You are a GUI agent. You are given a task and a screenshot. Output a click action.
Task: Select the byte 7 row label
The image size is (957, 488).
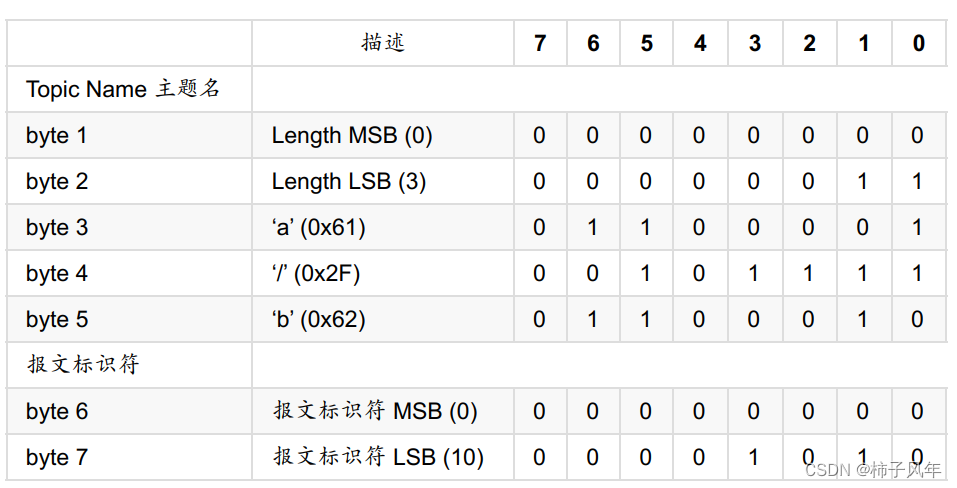pos(57,457)
